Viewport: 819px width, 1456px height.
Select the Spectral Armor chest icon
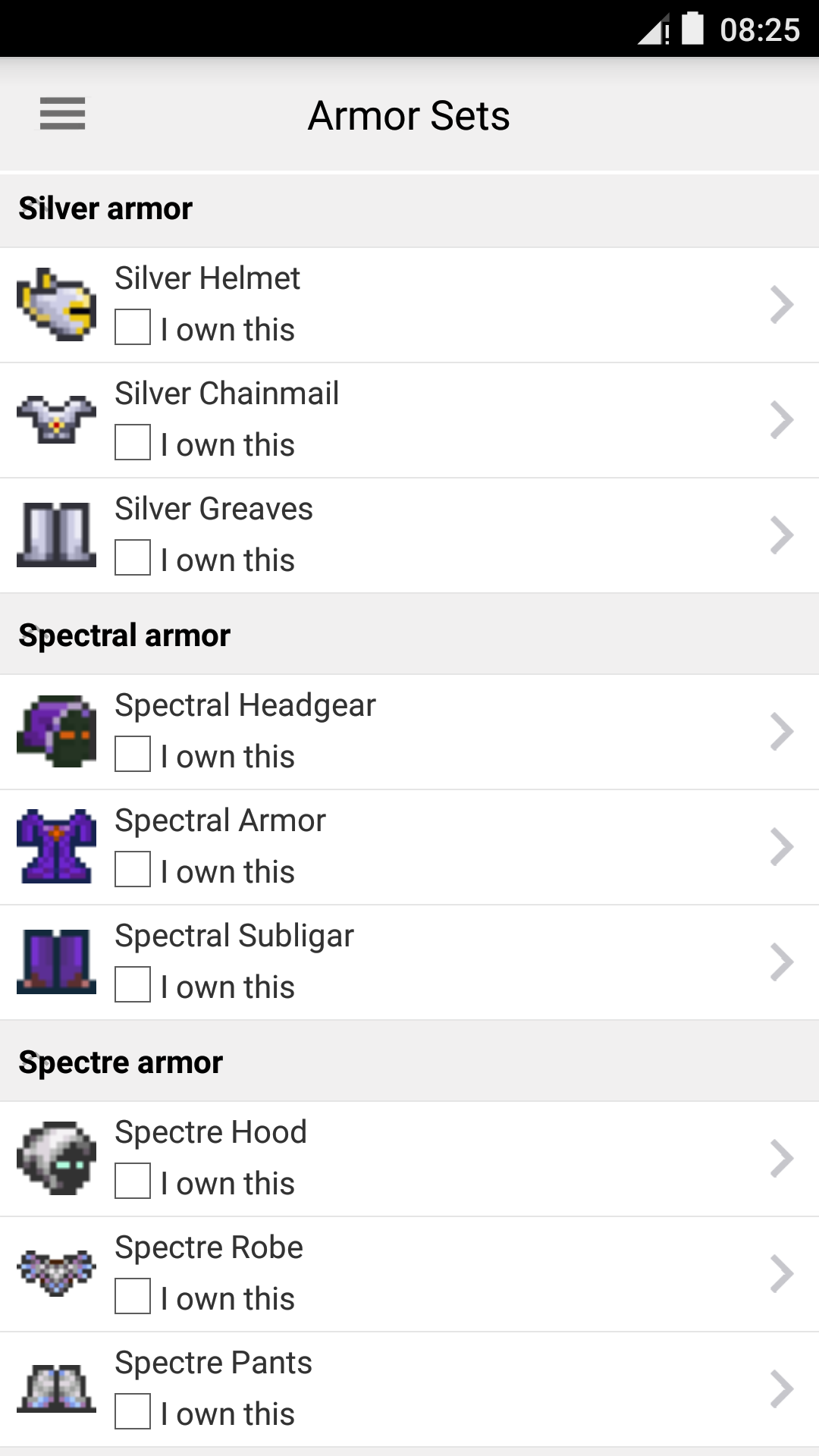57,846
